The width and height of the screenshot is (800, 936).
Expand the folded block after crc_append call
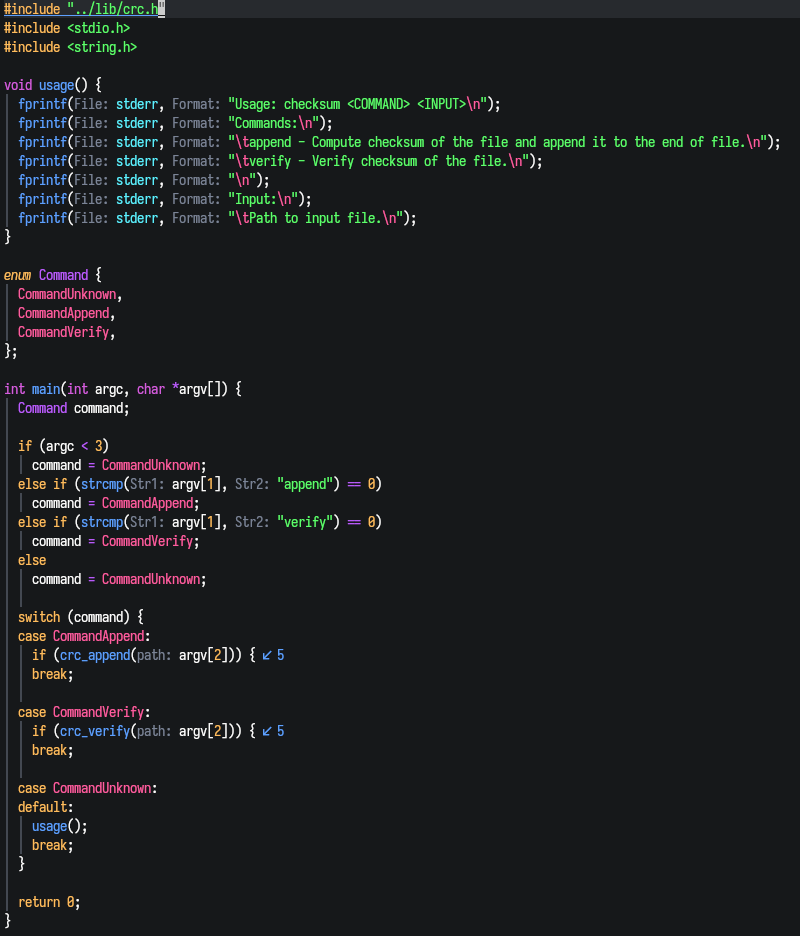(273, 655)
